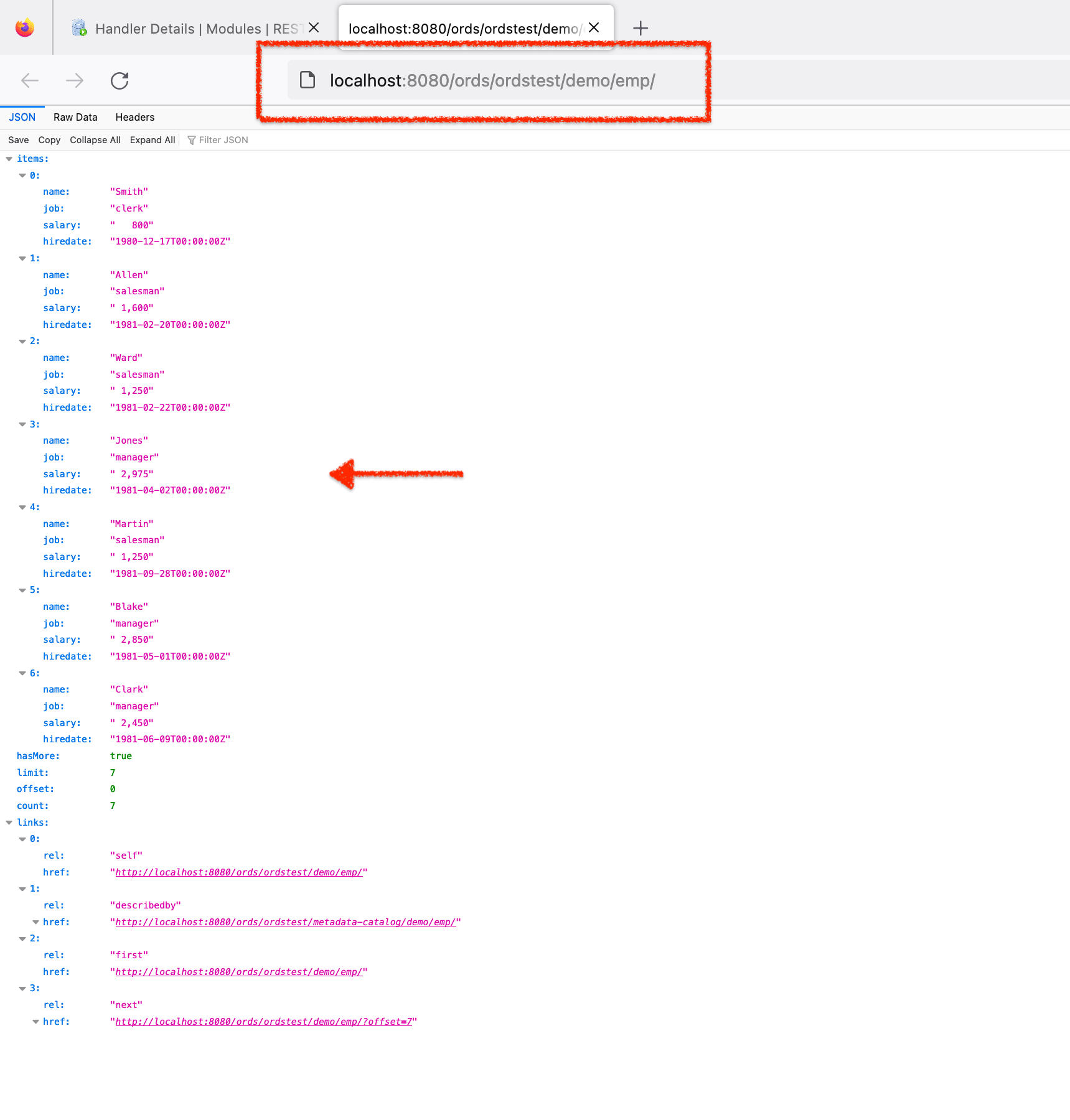Open the self link to demo/emp
Screen dimensions: 1070x1120
pyautogui.click(x=240, y=872)
